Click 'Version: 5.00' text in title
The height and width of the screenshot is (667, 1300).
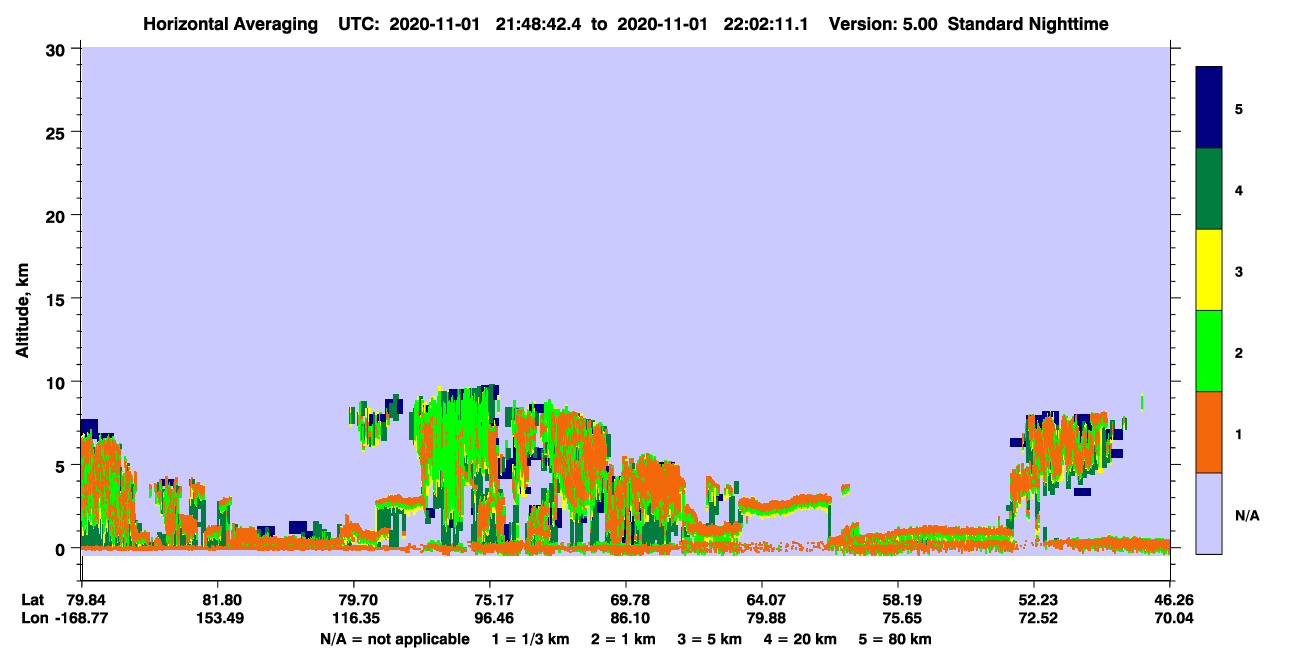tap(883, 24)
